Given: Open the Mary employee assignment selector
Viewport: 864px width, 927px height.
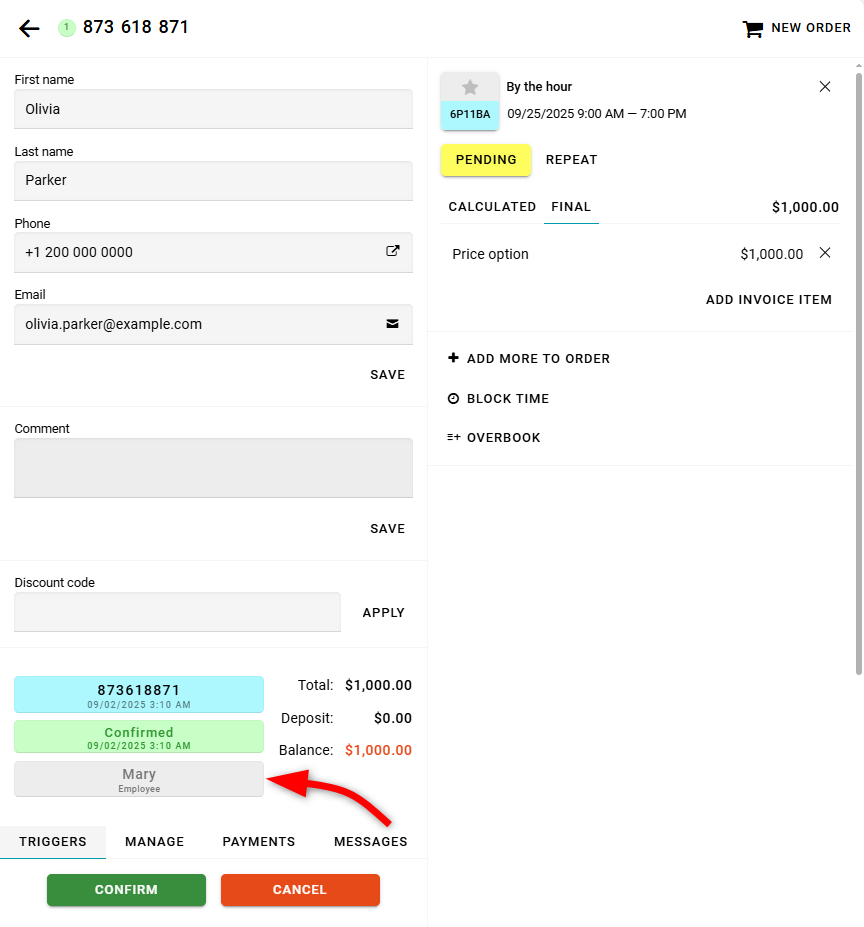Looking at the screenshot, I should pos(139,779).
